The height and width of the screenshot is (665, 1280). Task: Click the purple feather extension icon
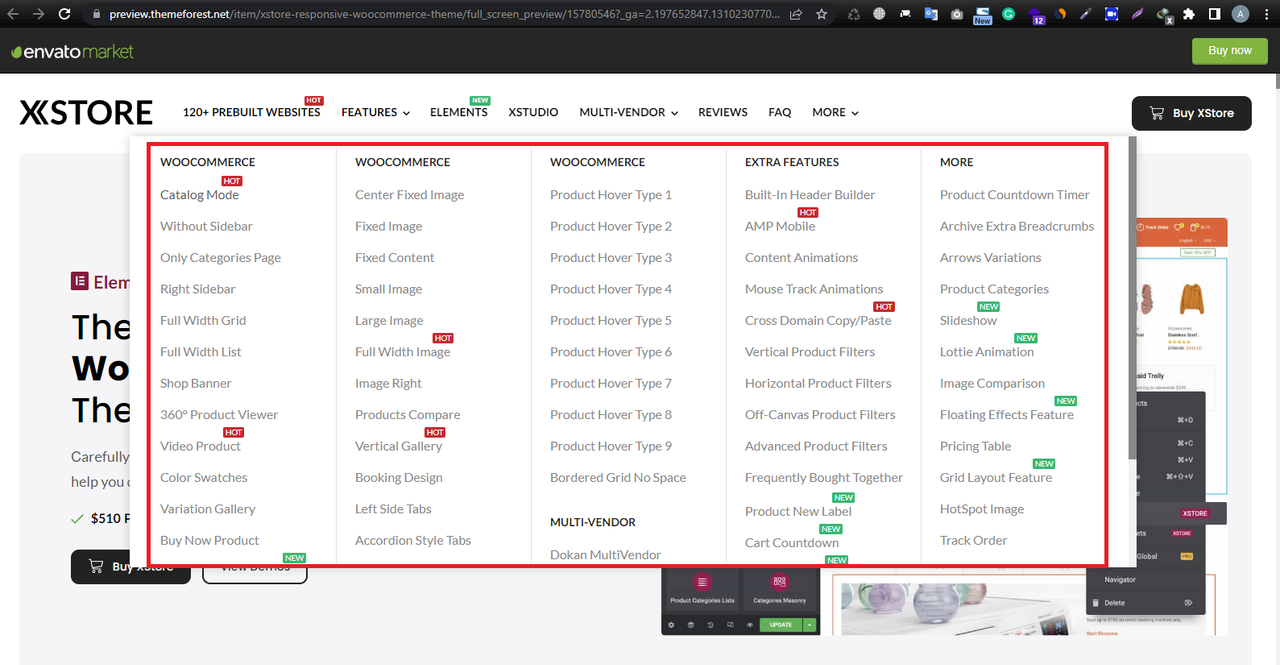[x=1138, y=15]
